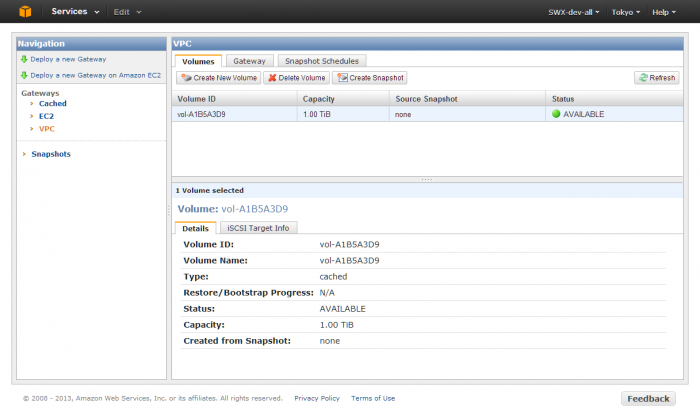The width and height of the screenshot is (700, 412).
Task: Click the 'cached' Type value
Action: point(333,277)
